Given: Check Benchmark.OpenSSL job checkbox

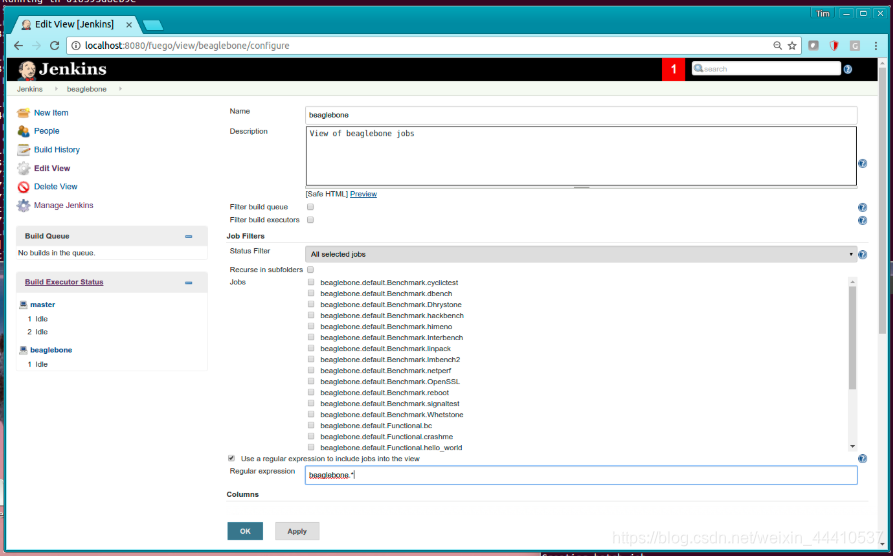Looking at the screenshot, I should (311, 381).
